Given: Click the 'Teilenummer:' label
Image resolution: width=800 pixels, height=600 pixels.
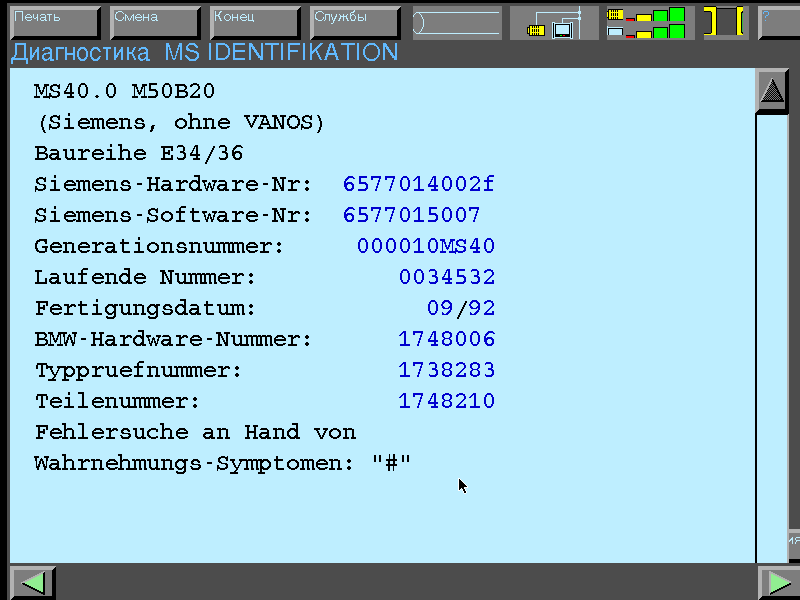Looking at the screenshot, I should click(117, 401).
